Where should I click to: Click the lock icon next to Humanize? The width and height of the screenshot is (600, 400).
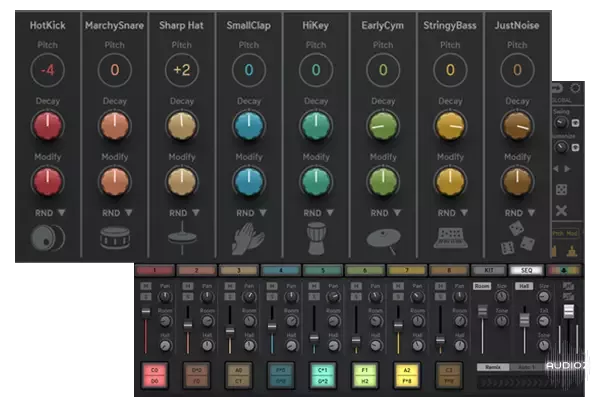coord(575,147)
